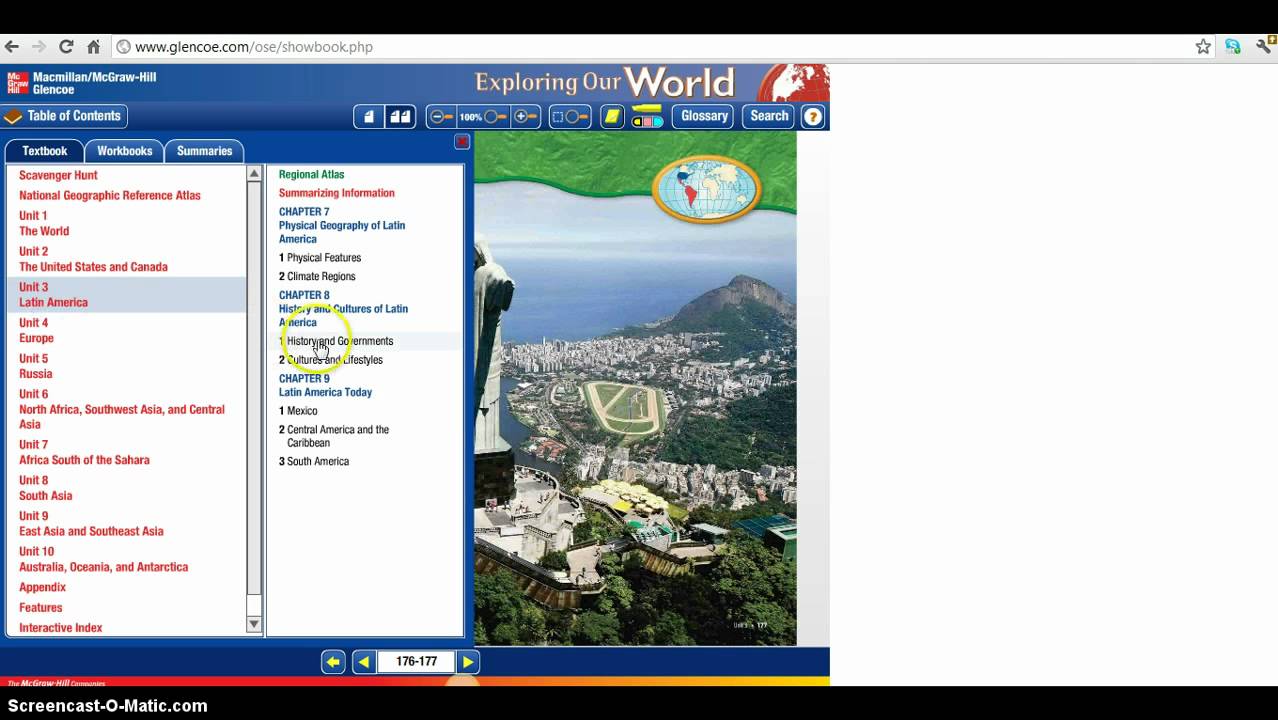Screen dimensions: 1278x720
Task: Open Unit 2 The United States and Canada
Action: (x=93, y=259)
